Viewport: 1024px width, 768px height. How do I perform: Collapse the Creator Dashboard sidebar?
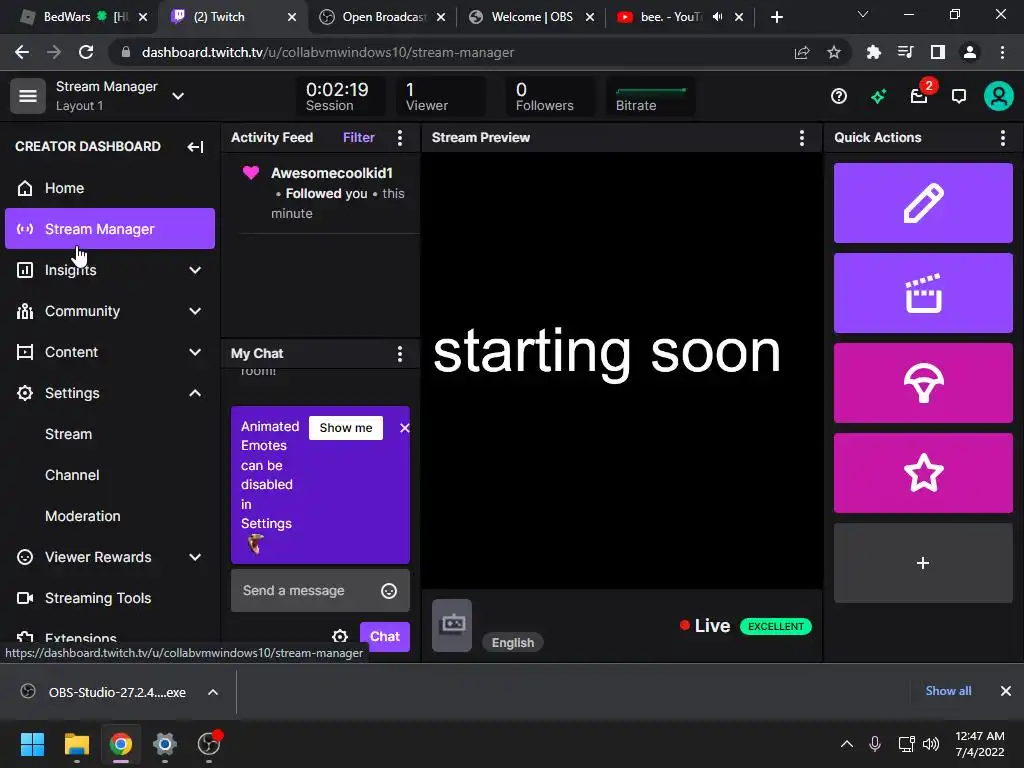pos(195,147)
